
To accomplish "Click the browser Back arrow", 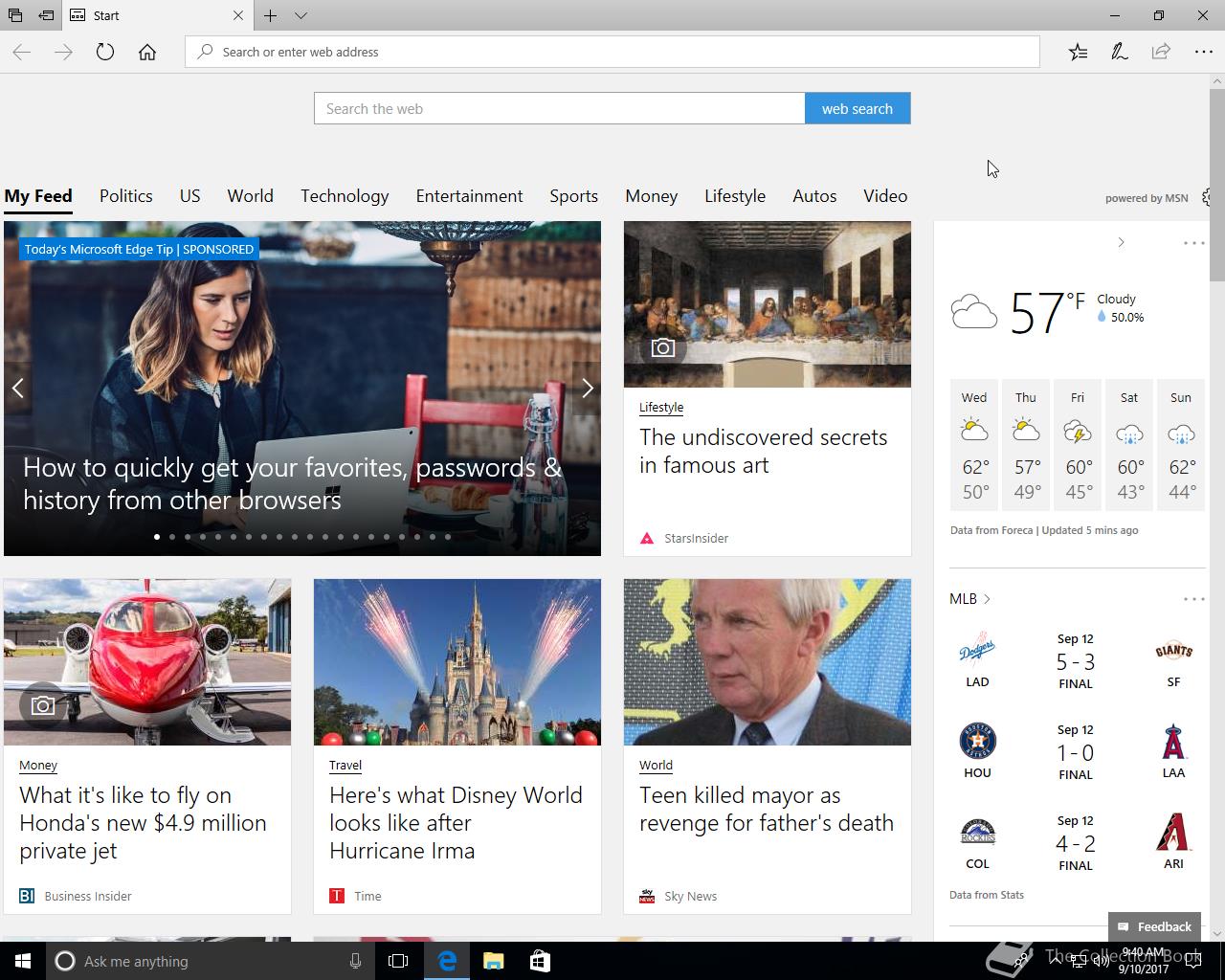I will [x=22, y=52].
